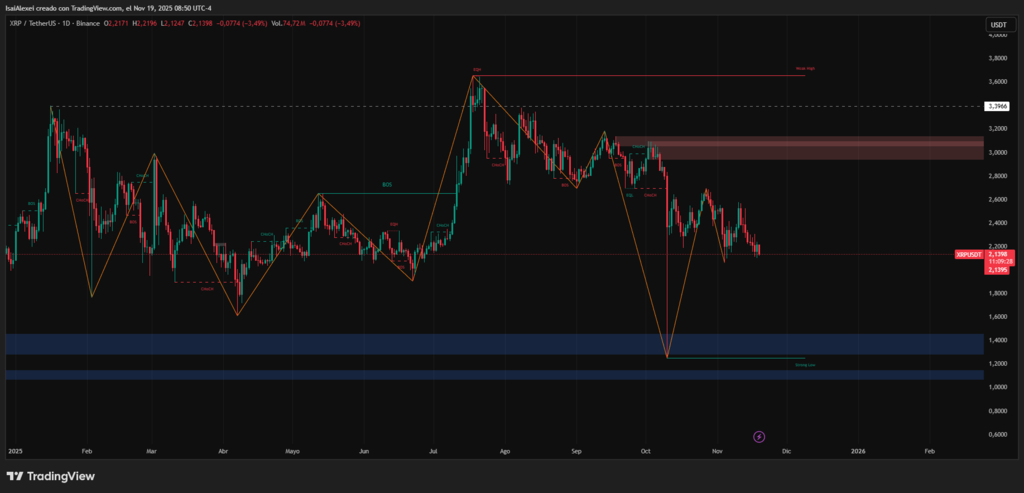The height and width of the screenshot is (493, 1024).
Task: Open the USDT currency selector
Action: [998, 25]
